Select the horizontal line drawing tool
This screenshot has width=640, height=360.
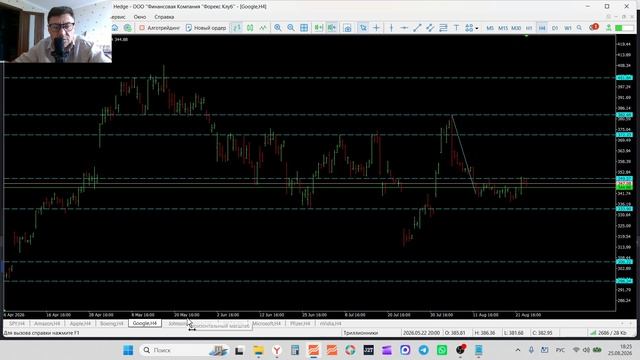tap(404, 28)
